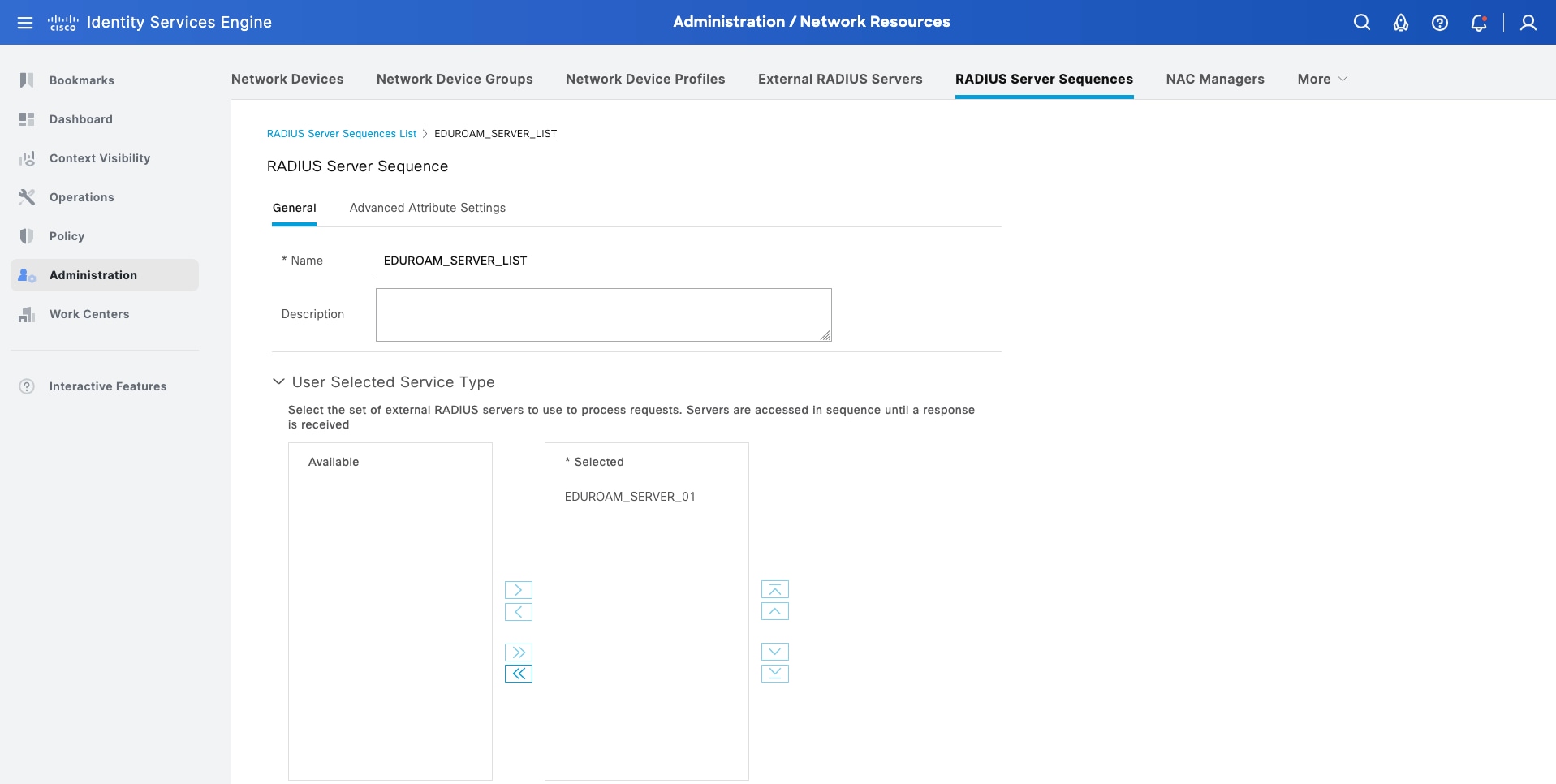The height and width of the screenshot is (784, 1556).
Task: Click the Work Centers sidebar icon
Action: 27,314
